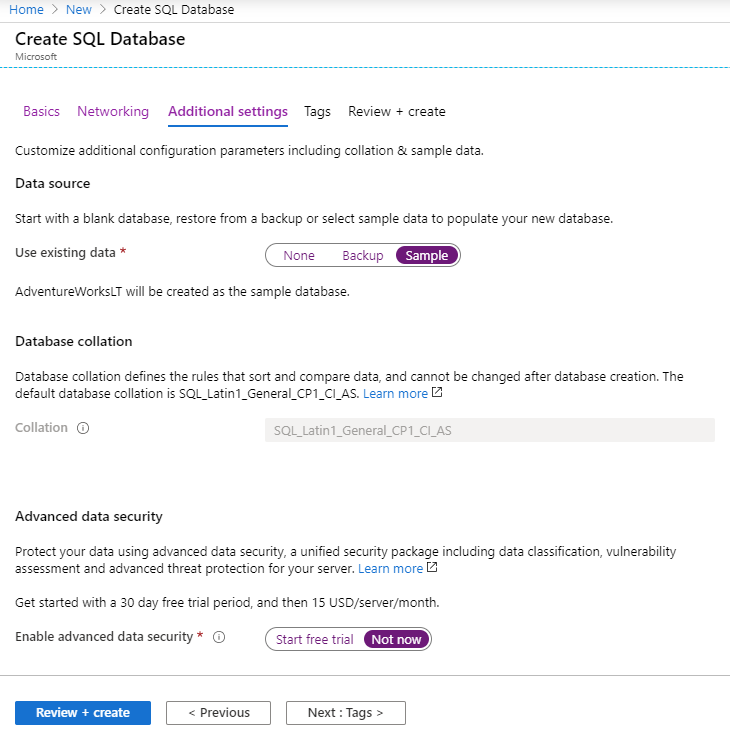Choose Not now for advanced data security
This screenshot has height=733, width=730.
tap(396, 639)
